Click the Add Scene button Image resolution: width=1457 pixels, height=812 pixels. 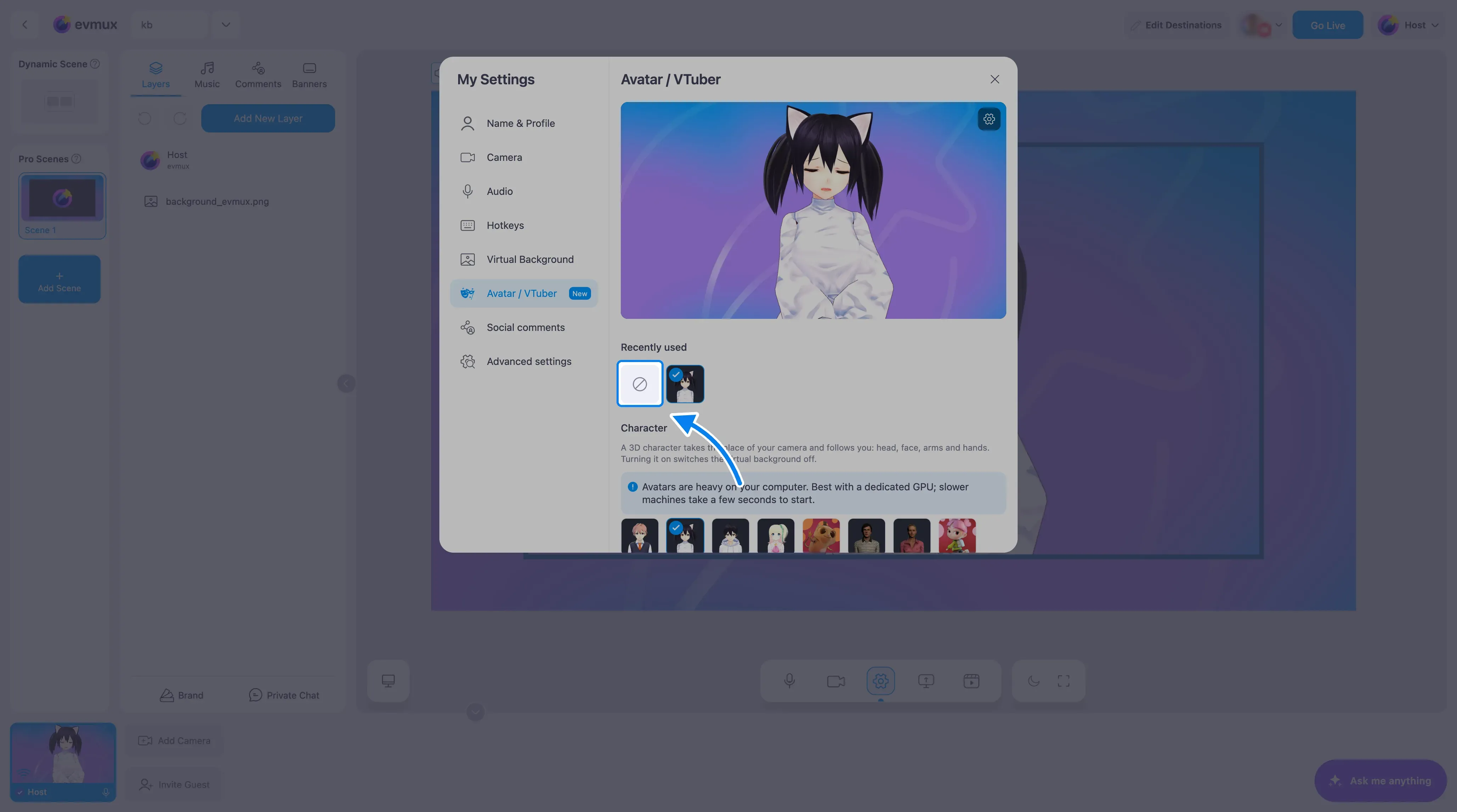(x=60, y=279)
